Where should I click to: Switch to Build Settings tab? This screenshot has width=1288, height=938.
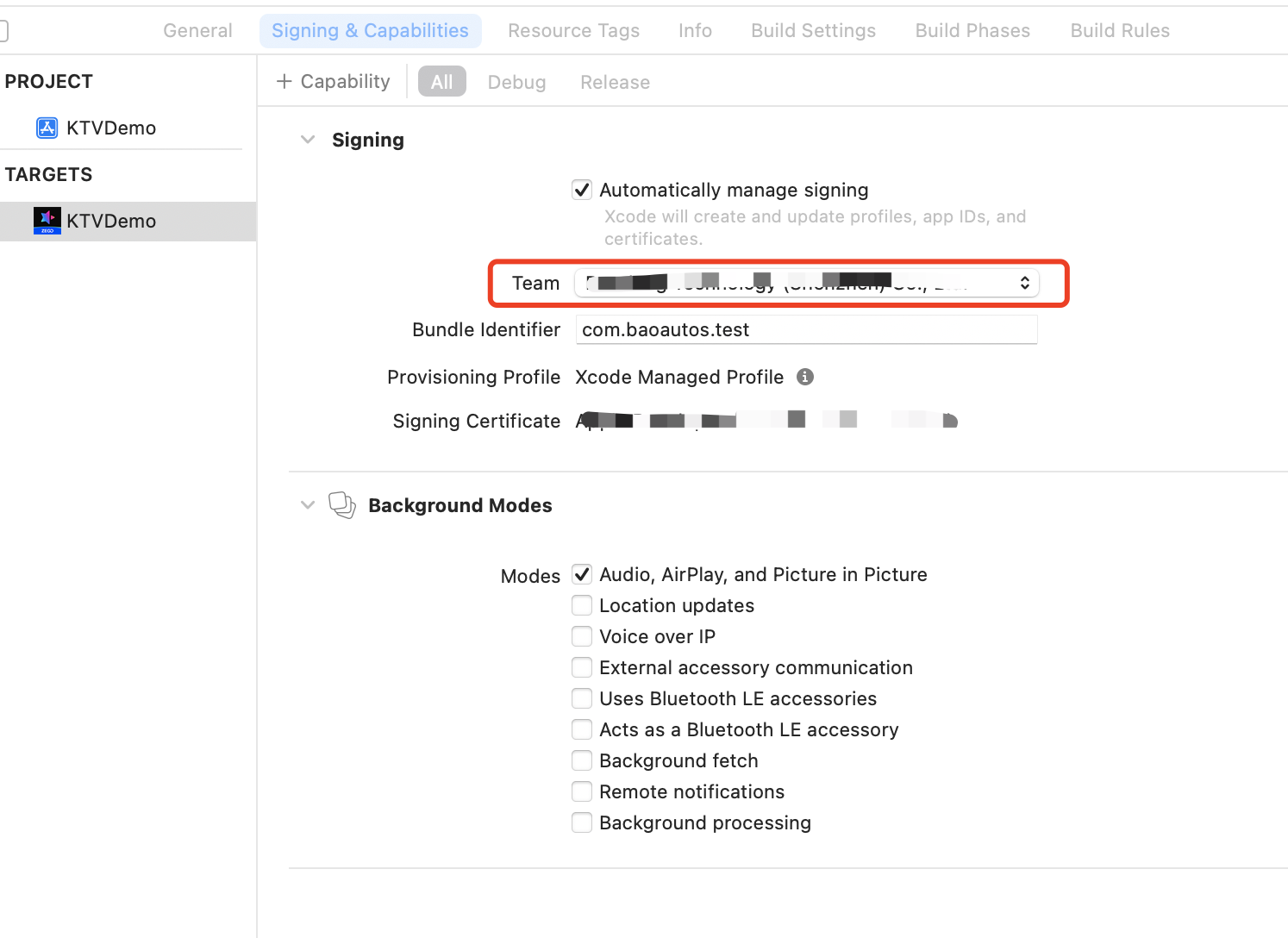(813, 30)
